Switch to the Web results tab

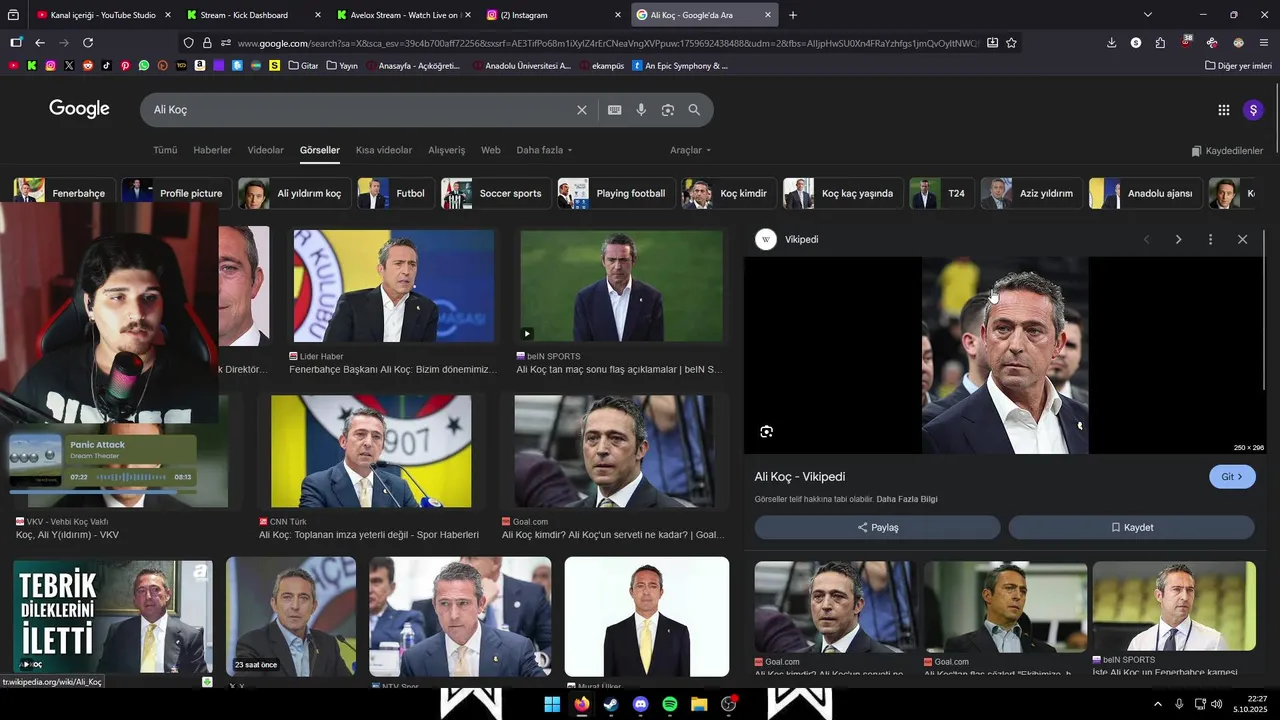(491, 150)
